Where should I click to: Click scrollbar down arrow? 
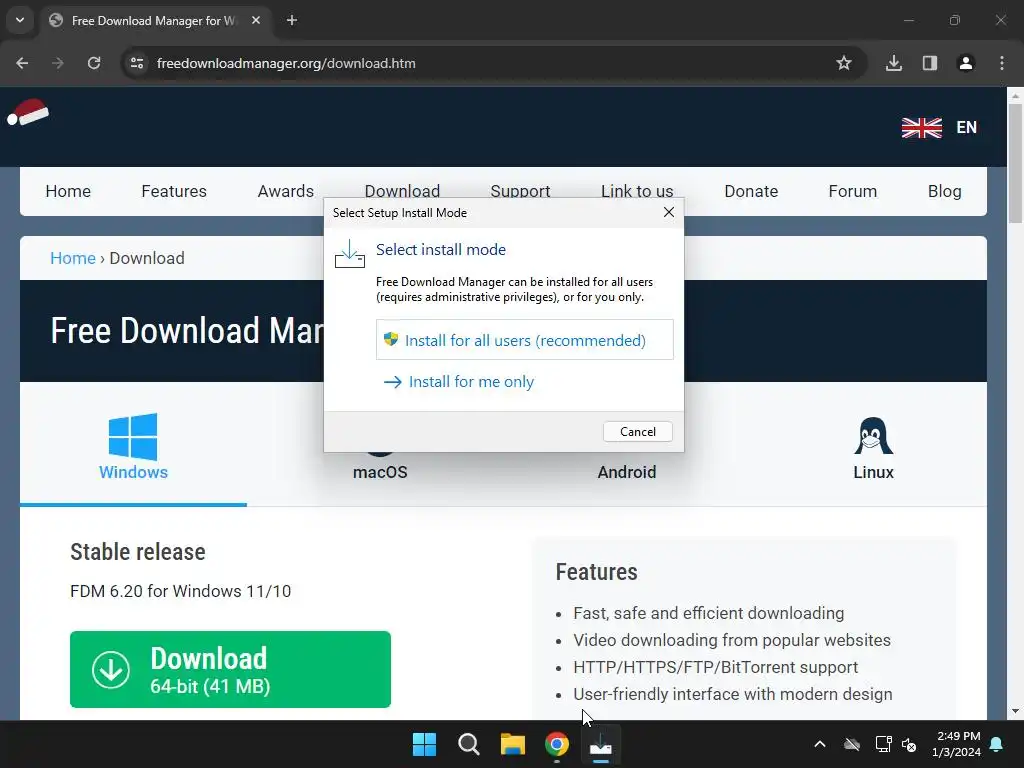(1015, 711)
